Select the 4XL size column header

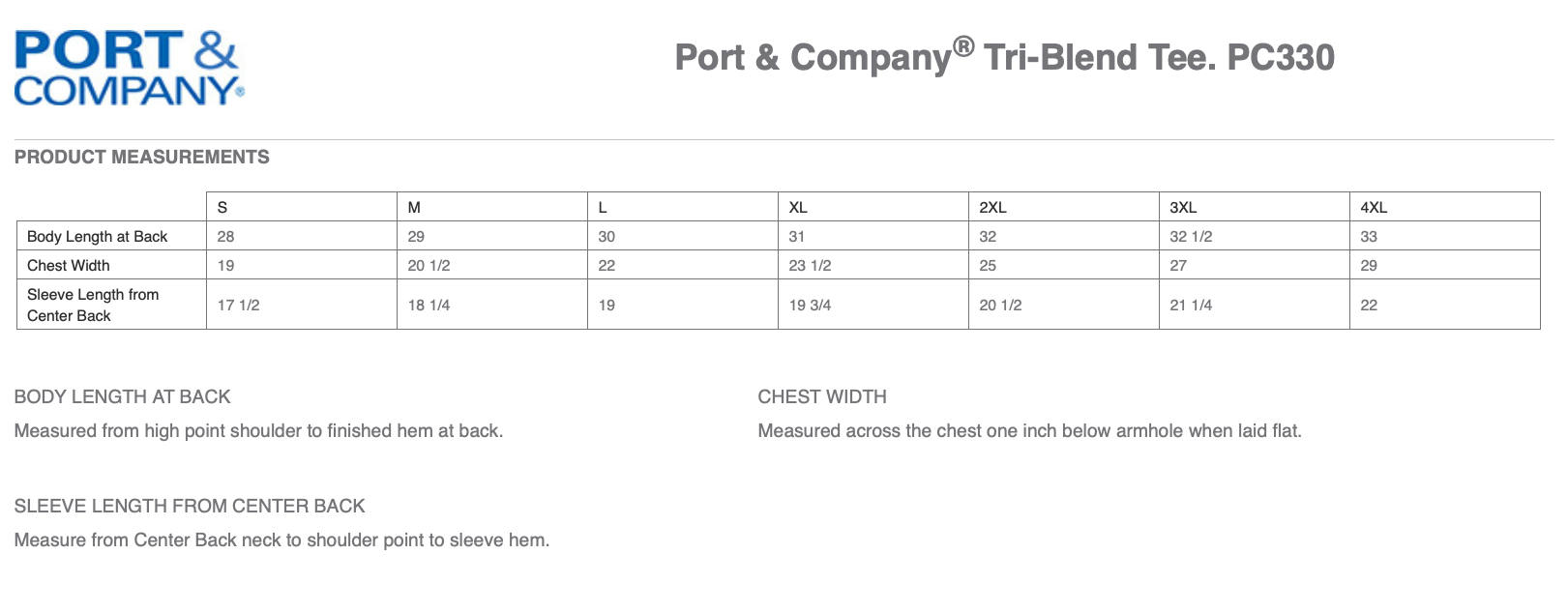tap(1374, 207)
